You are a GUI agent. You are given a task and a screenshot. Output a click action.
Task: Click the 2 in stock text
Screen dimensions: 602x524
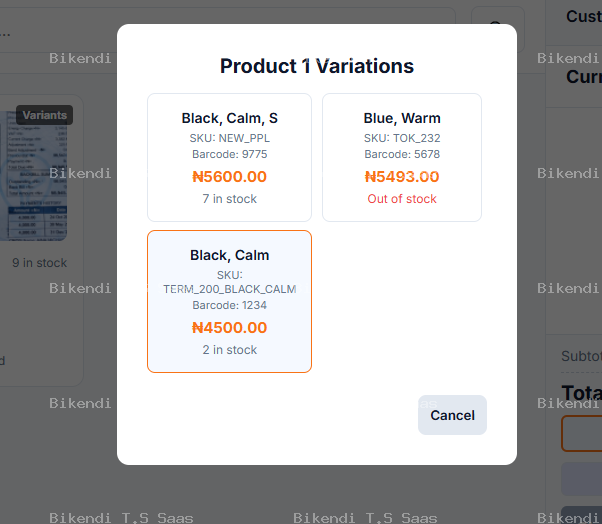click(229, 350)
